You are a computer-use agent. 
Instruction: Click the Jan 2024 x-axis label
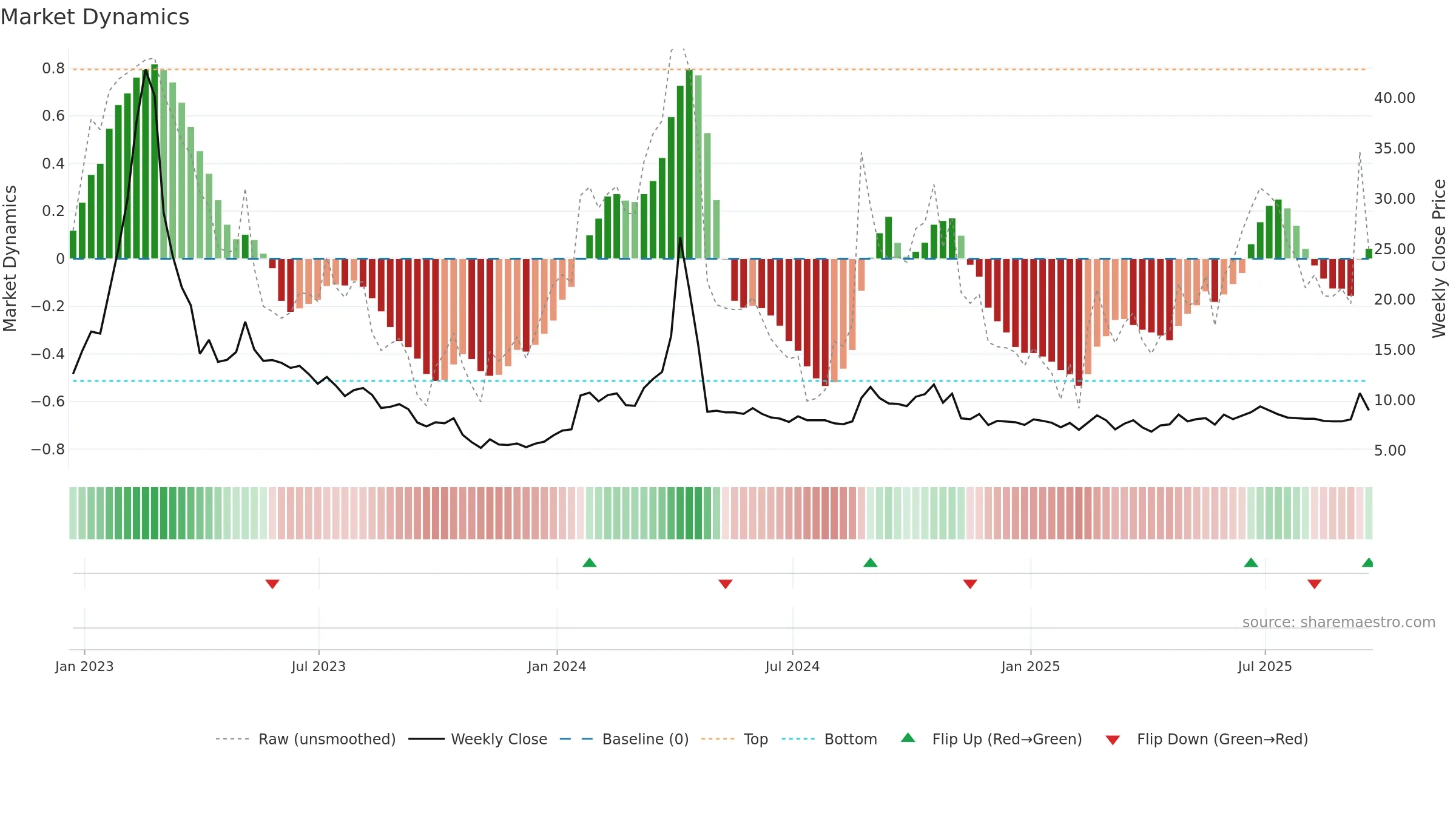(x=557, y=666)
